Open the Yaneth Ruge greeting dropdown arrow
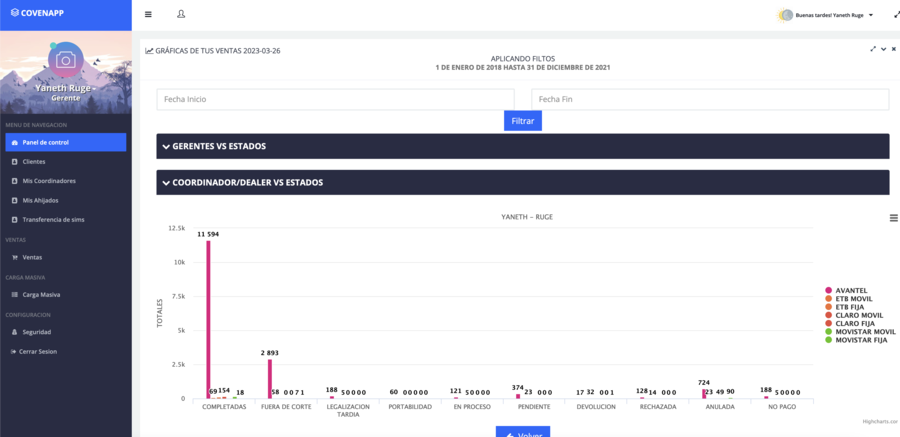 click(871, 16)
